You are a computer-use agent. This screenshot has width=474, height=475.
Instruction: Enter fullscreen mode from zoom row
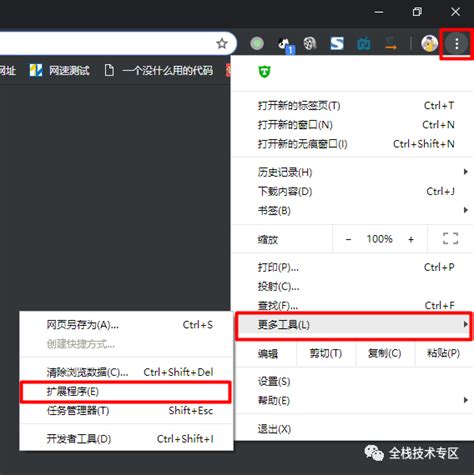(450, 239)
